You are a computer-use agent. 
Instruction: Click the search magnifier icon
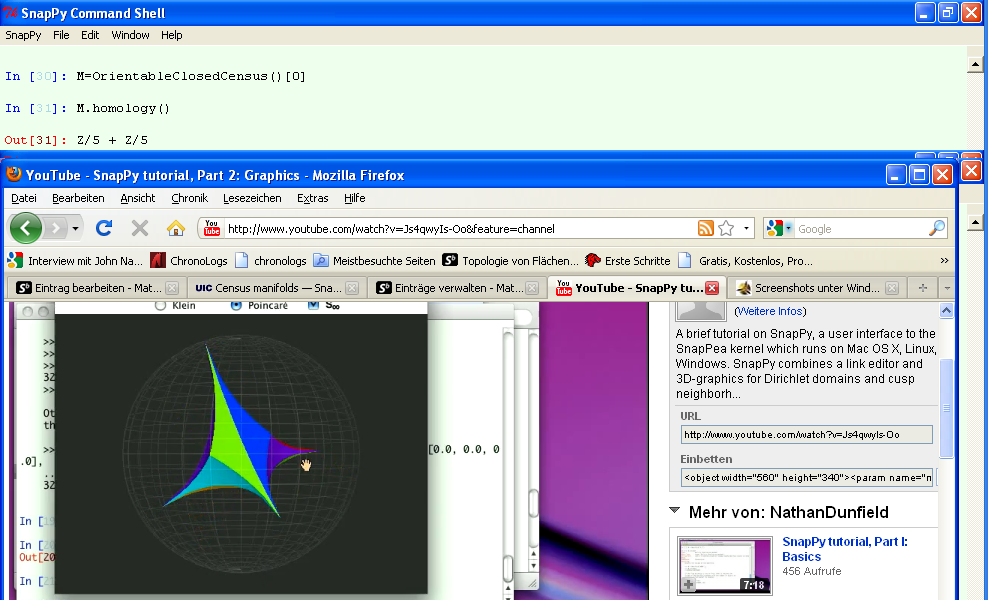(936, 228)
